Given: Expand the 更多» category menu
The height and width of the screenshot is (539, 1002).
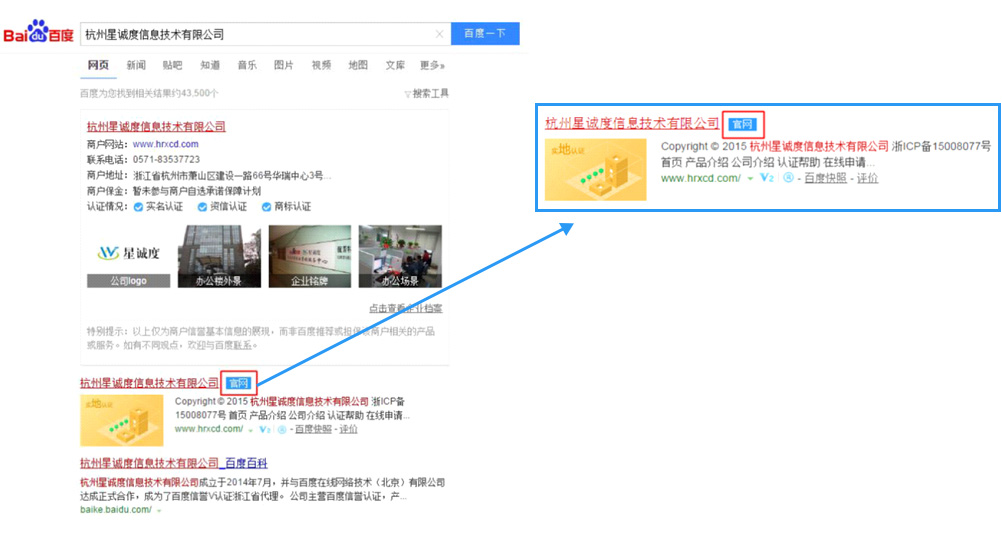Looking at the screenshot, I should [432, 65].
